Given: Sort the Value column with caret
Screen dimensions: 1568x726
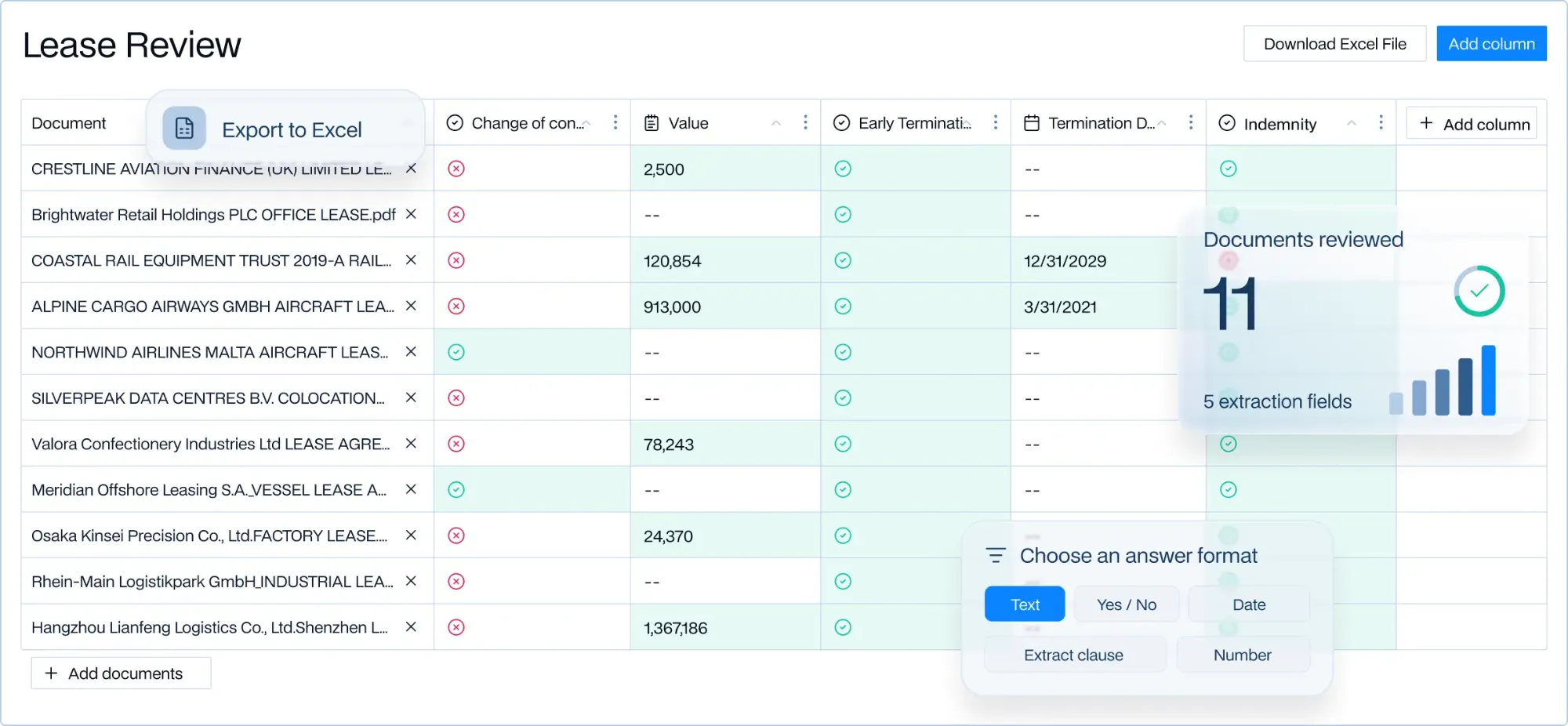Looking at the screenshot, I should pos(776,123).
